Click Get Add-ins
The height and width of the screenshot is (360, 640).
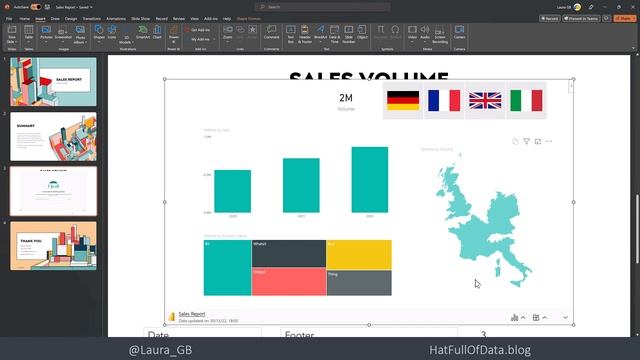(198, 30)
